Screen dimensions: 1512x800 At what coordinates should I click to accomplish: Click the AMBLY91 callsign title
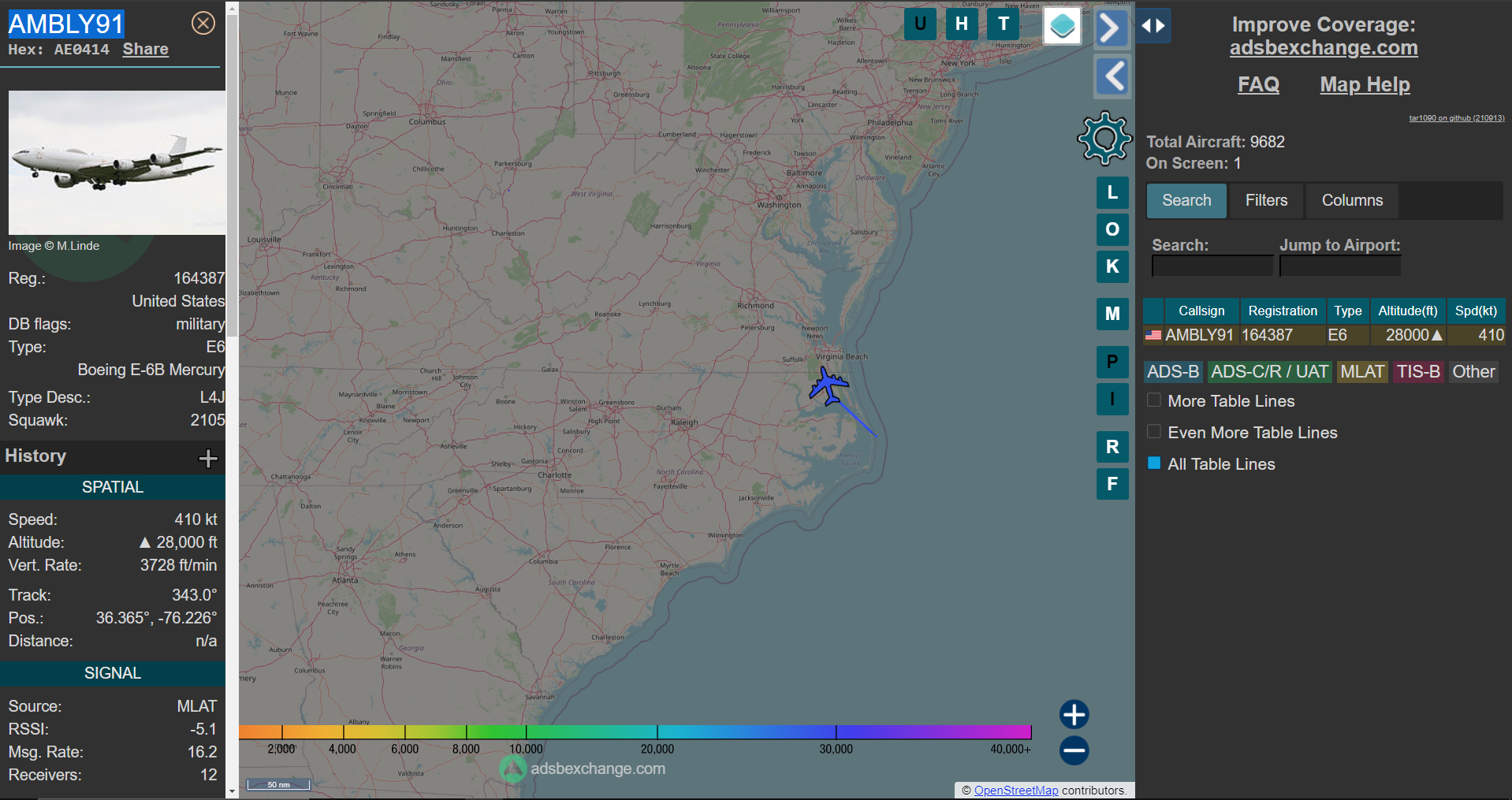66,24
